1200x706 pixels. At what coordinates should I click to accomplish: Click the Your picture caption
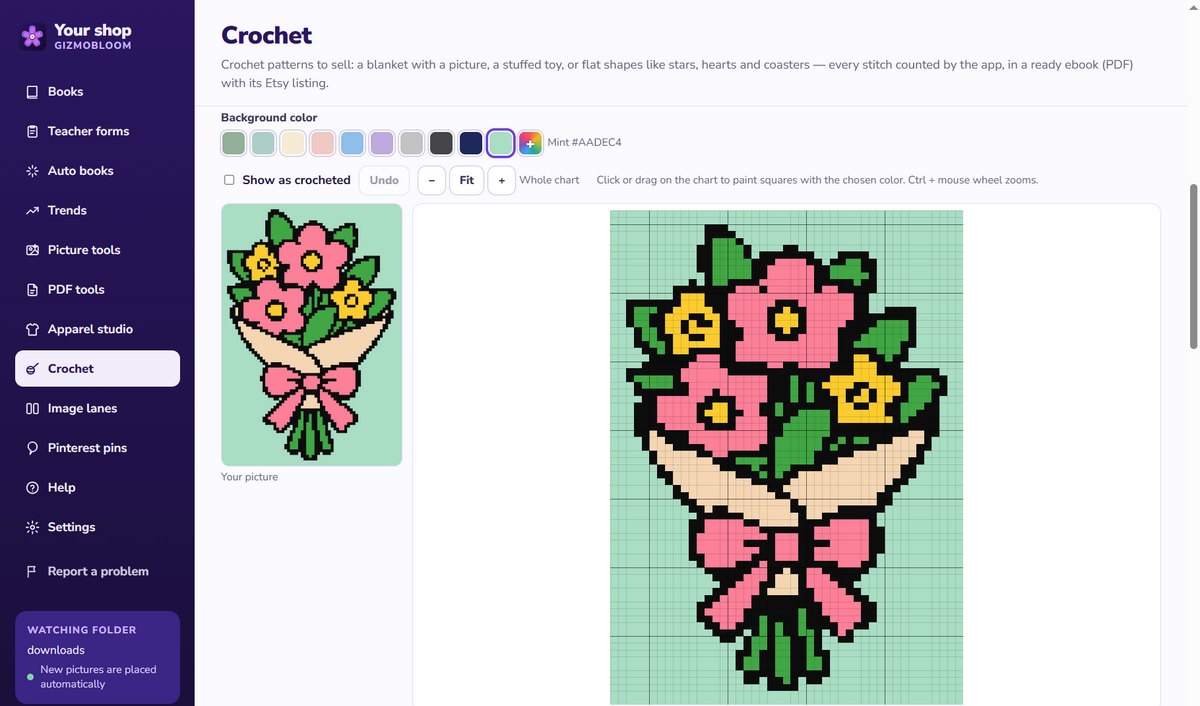tap(249, 477)
